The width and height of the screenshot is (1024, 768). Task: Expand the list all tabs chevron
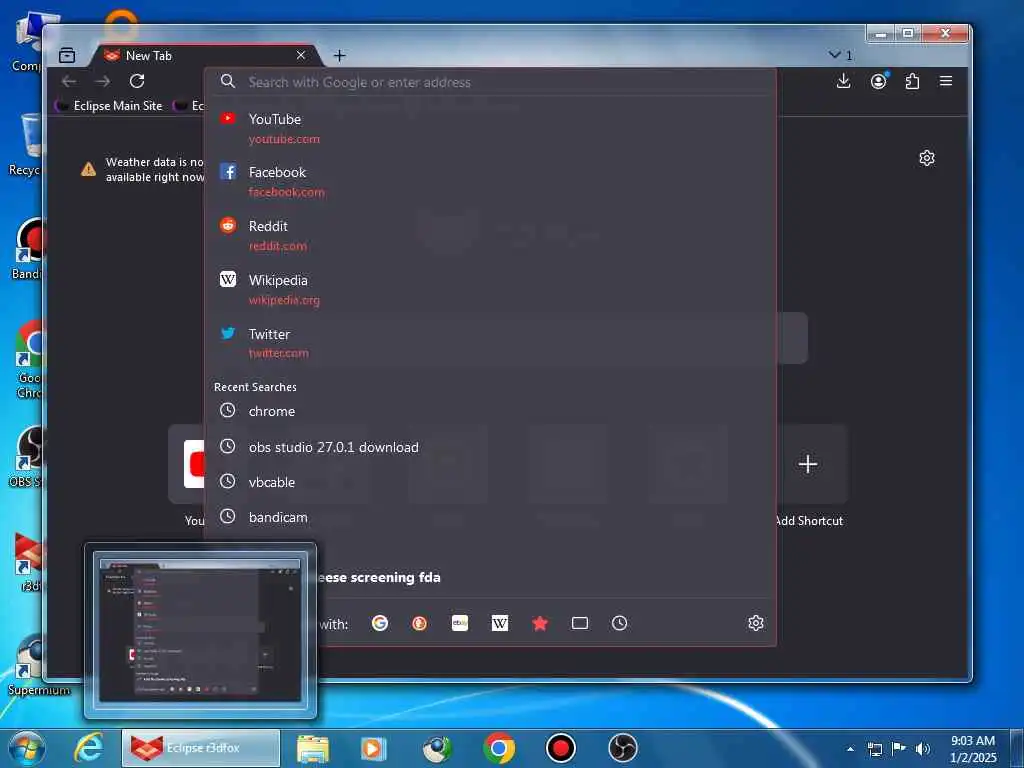(x=840, y=55)
